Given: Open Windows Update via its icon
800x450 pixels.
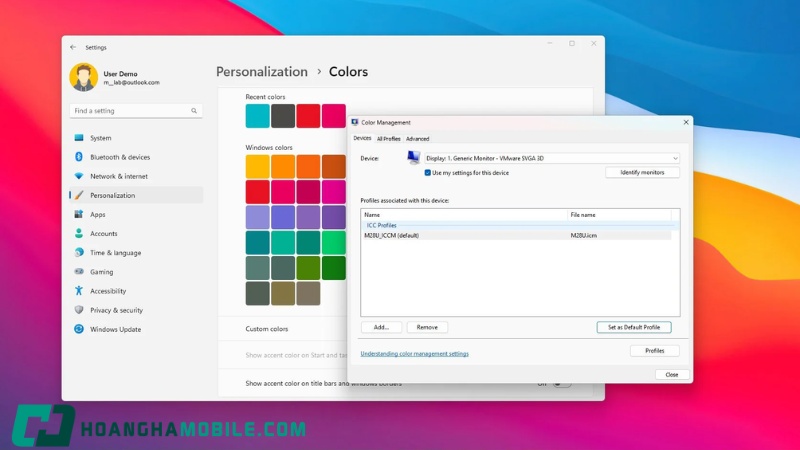Looking at the screenshot, I should tap(79, 329).
